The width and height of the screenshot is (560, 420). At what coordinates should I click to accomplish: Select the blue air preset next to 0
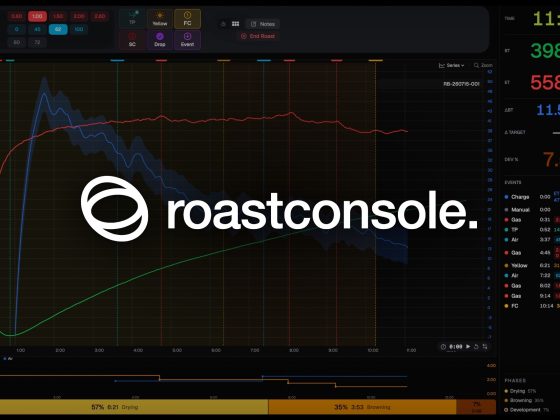pos(37,29)
